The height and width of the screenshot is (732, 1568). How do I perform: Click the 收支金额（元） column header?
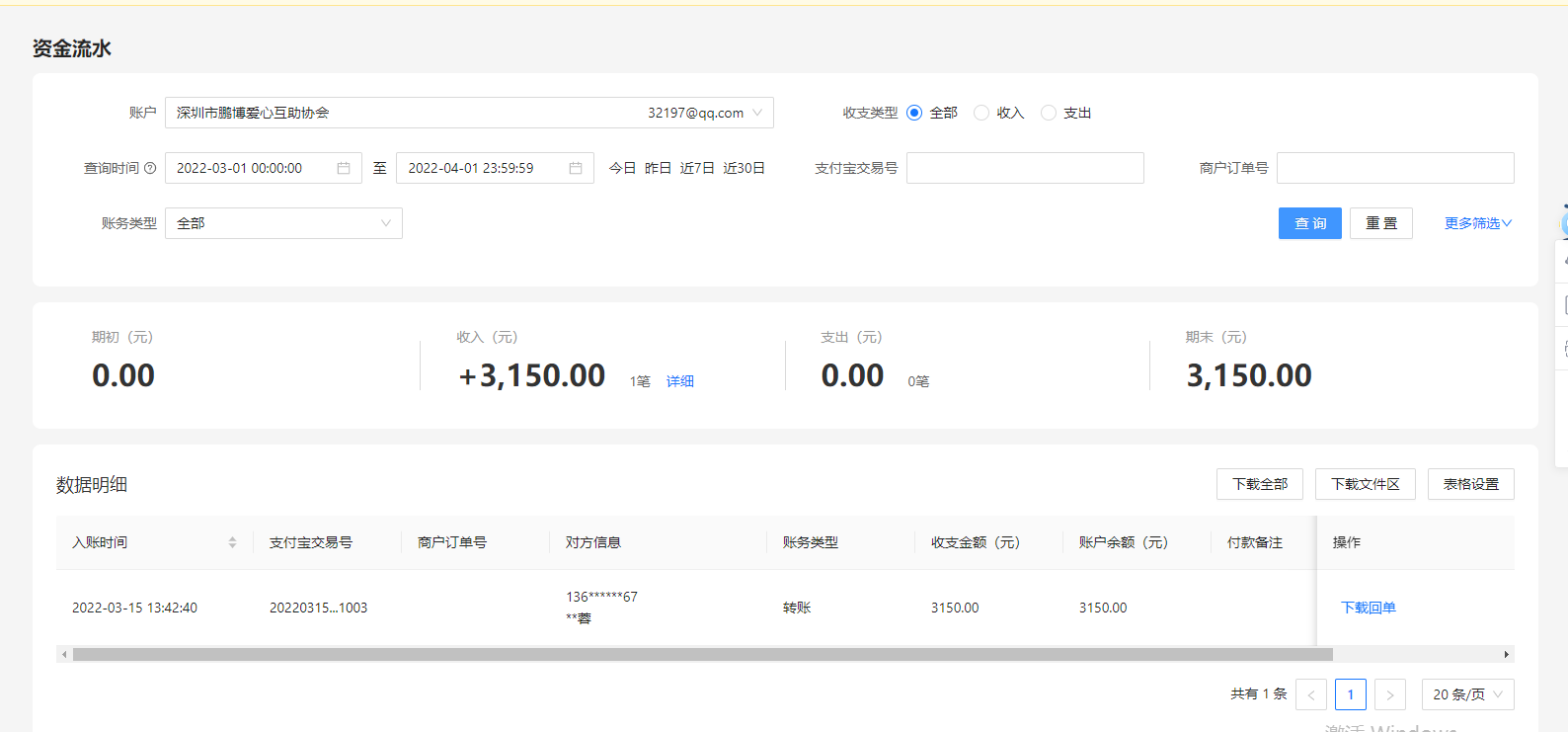pyautogui.click(x=976, y=542)
